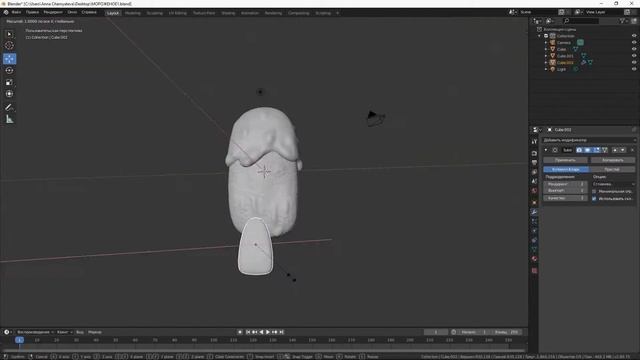Click the Cube.002 modifier wrench icon in outliner
The height and width of the screenshot is (360, 640).
(584, 62)
